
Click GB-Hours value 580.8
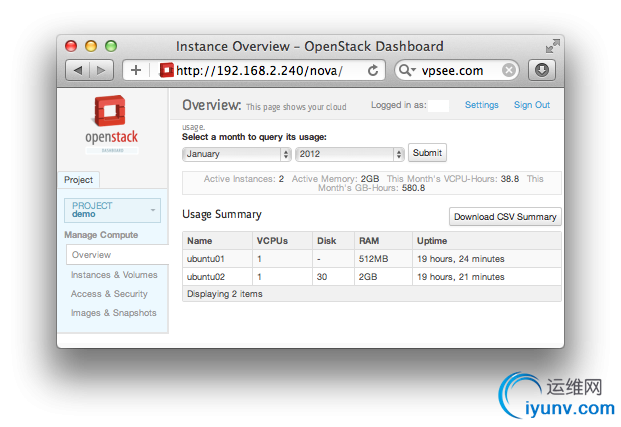[413, 188]
